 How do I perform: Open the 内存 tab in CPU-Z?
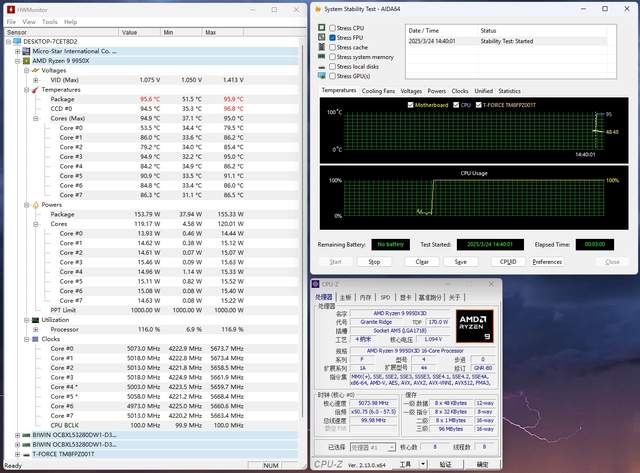click(x=365, y=298)
